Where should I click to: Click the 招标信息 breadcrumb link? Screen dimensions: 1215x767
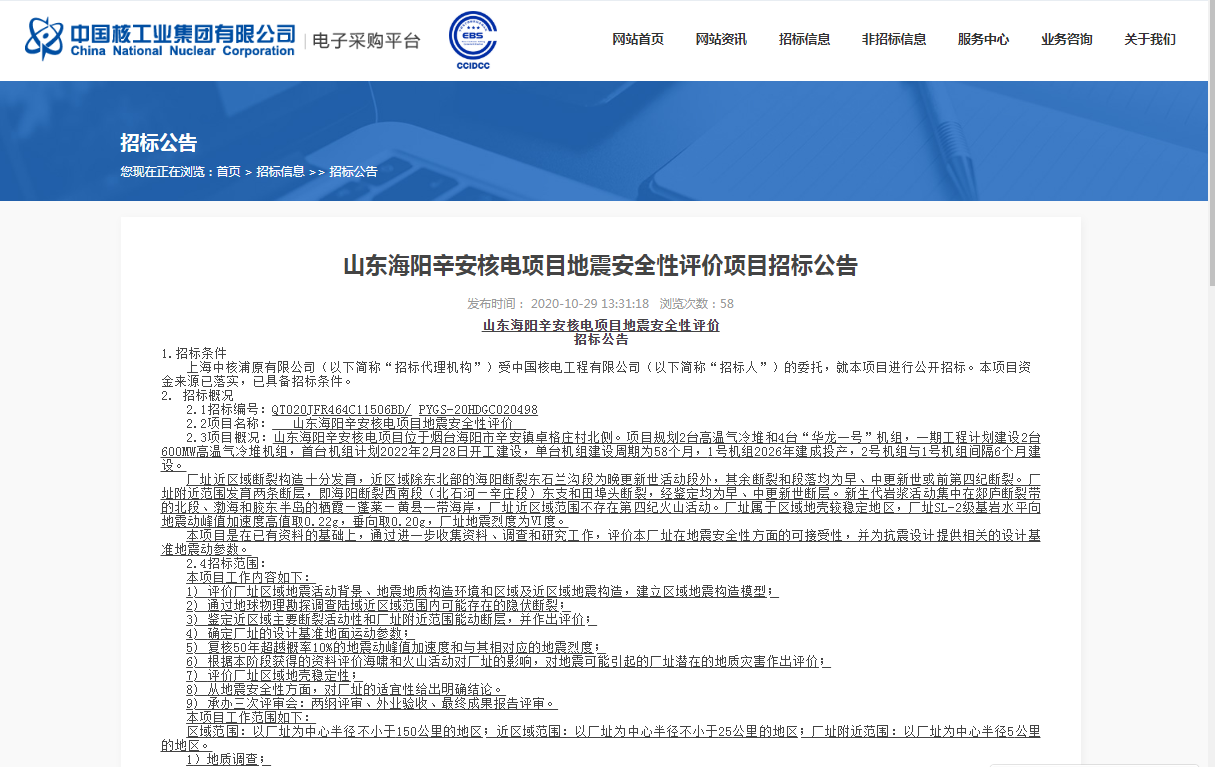pos(280,172)
